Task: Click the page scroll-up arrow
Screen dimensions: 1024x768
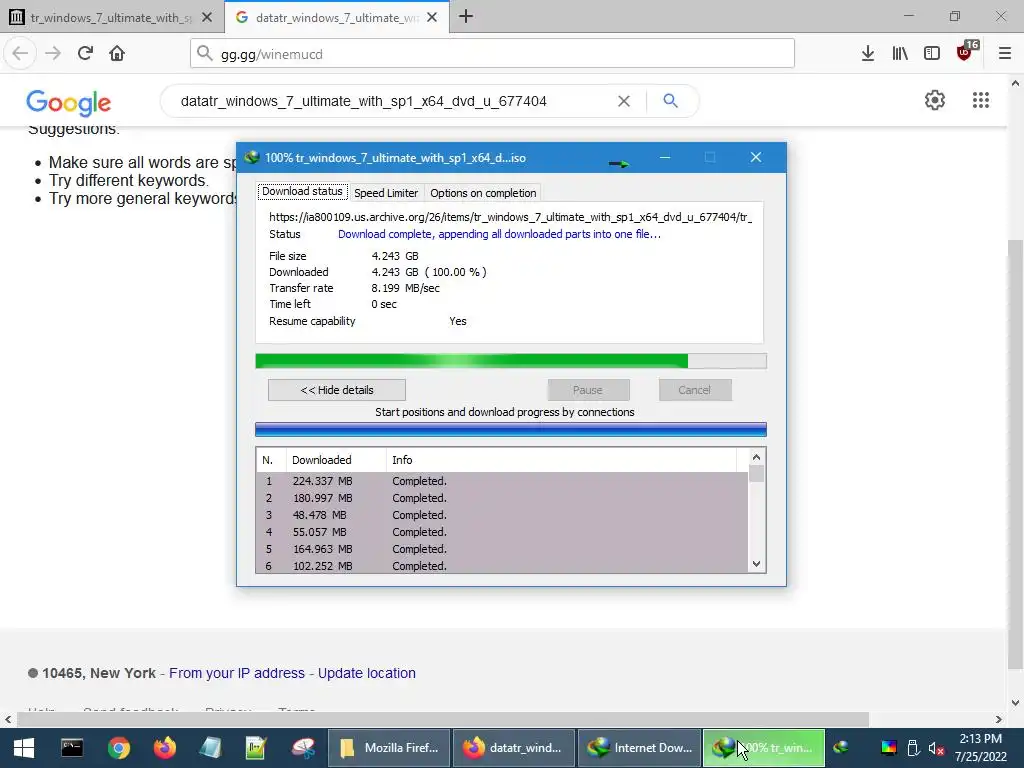Action: (x=1016, y=83)
